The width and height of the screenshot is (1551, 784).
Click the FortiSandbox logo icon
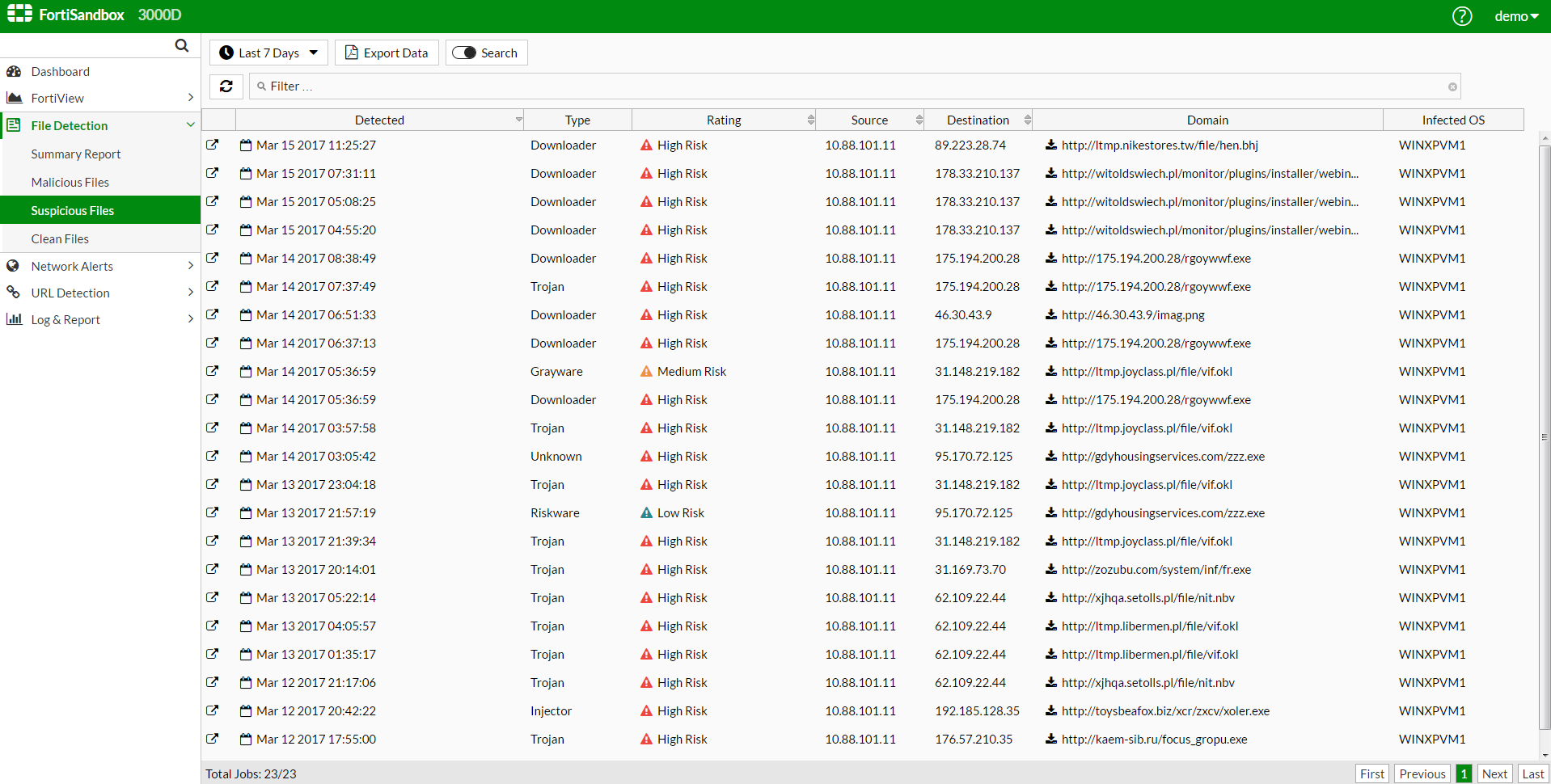19,14
